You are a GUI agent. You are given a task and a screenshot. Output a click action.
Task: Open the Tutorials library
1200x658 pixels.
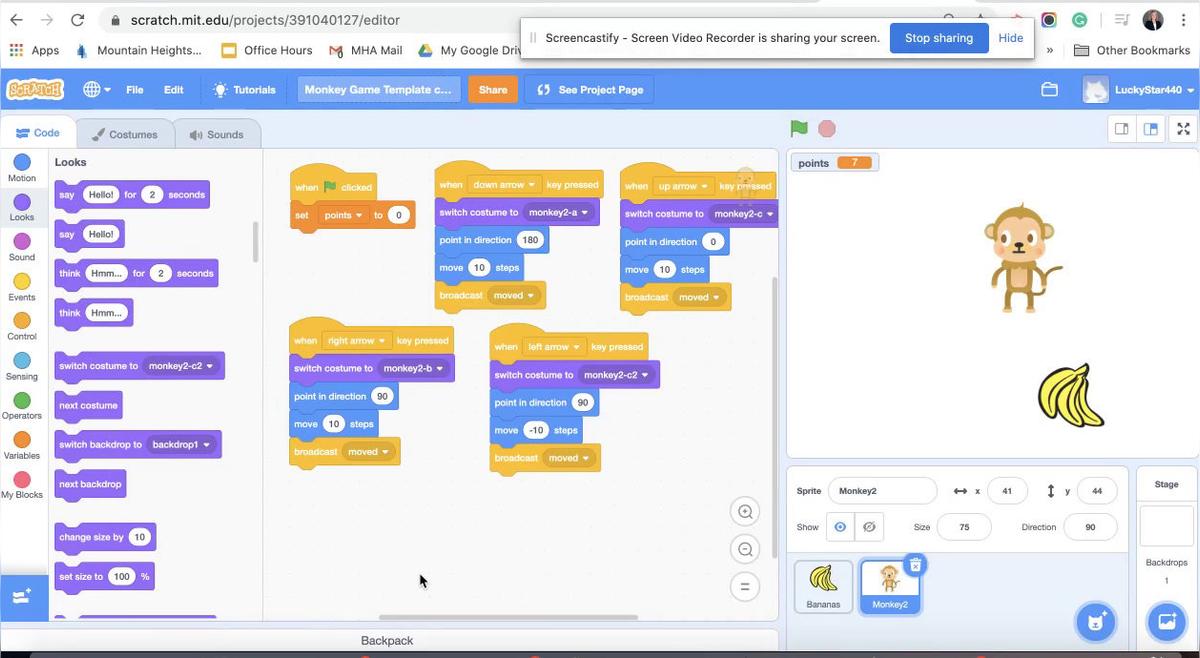click(x=245, y=89)
